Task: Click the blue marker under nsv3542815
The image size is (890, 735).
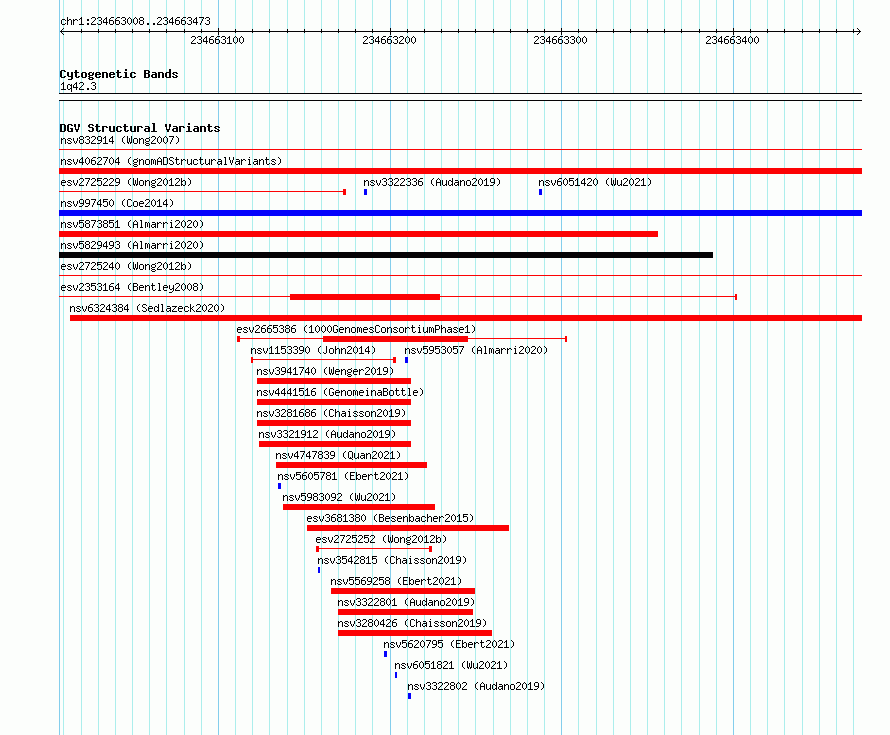Action: [319, 570]
